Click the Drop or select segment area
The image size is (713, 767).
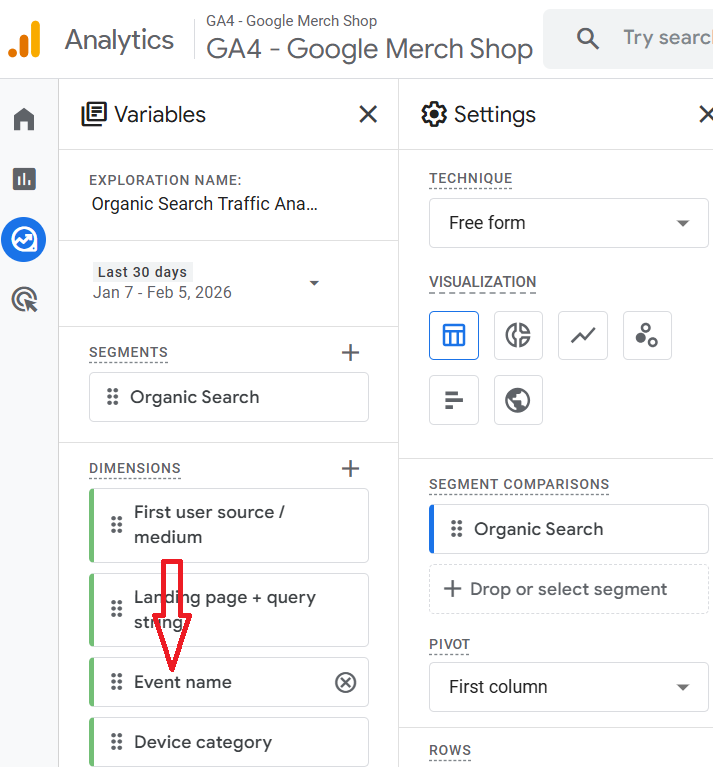(568, 589)
